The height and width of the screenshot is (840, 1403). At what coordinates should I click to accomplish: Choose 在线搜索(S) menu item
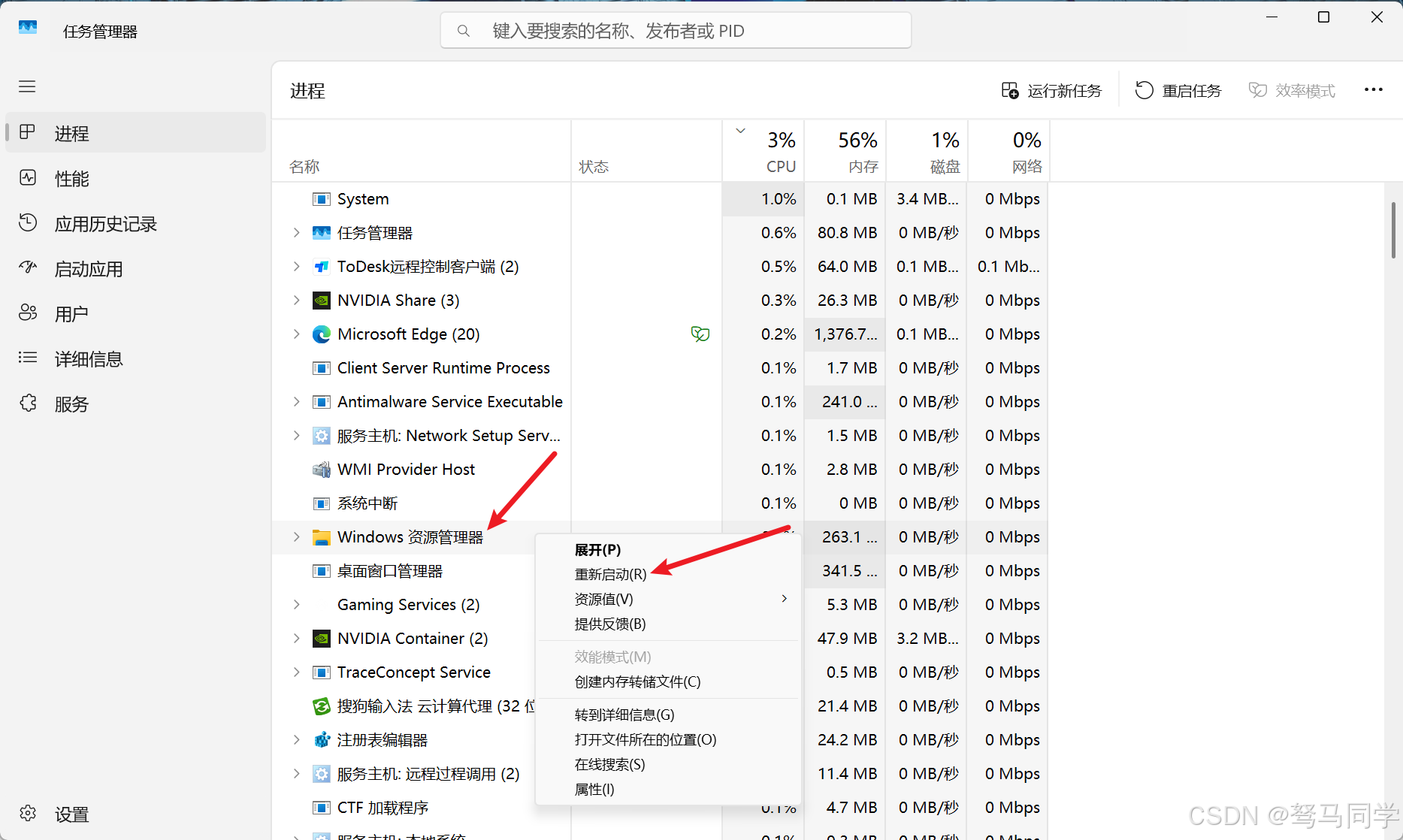(x=668, y=765)
